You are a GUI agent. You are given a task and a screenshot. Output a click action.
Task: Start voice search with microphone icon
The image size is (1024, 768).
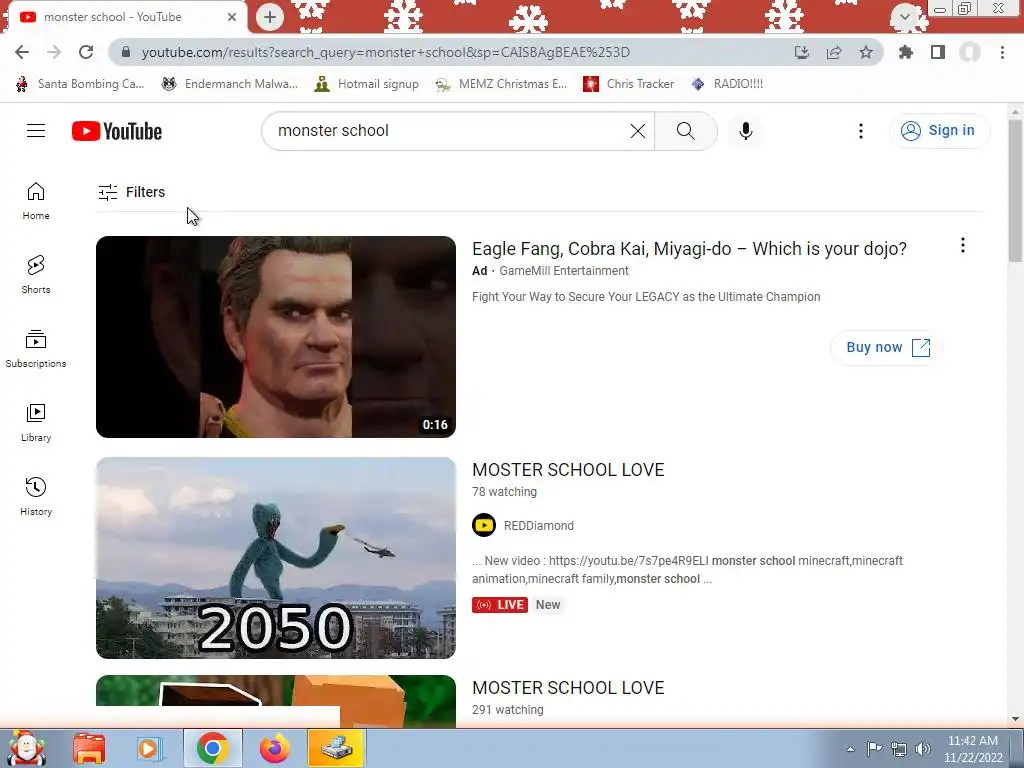(745, 131)
